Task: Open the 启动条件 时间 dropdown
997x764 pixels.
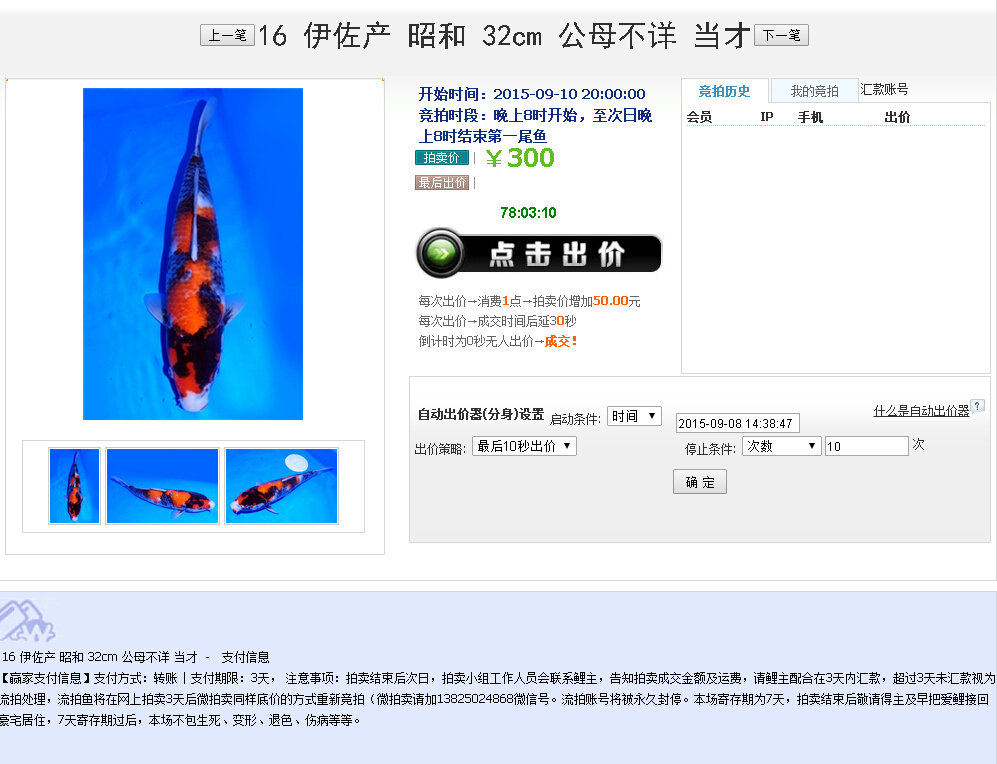Action: click(634, 416)
